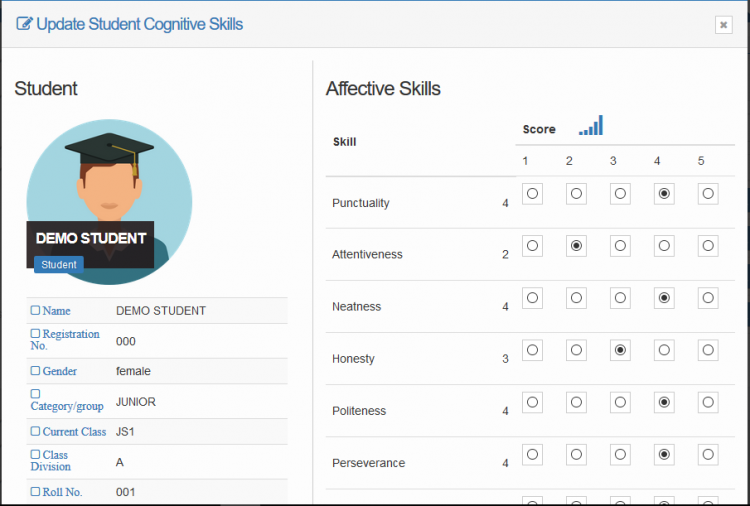The height and width of the screenshot is (506, 750).
Task: Click the DEMO STUDENT name banner
Action: point(91,238)
